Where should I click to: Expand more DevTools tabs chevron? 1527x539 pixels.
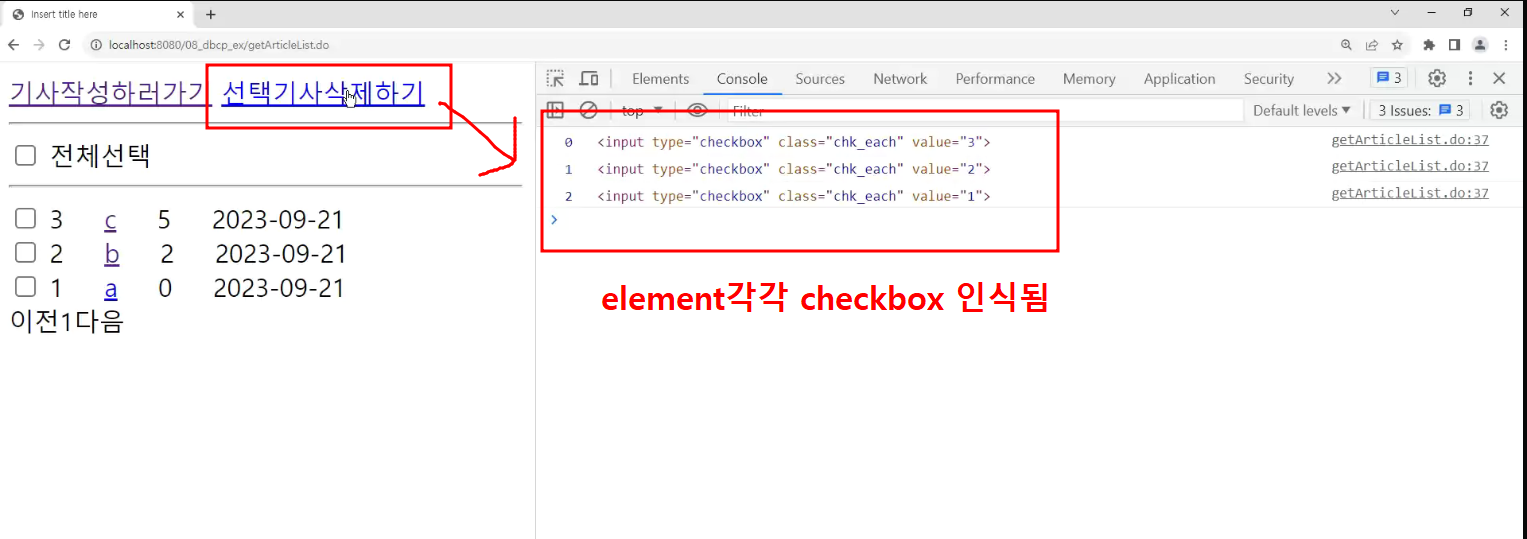point(1334,78)
